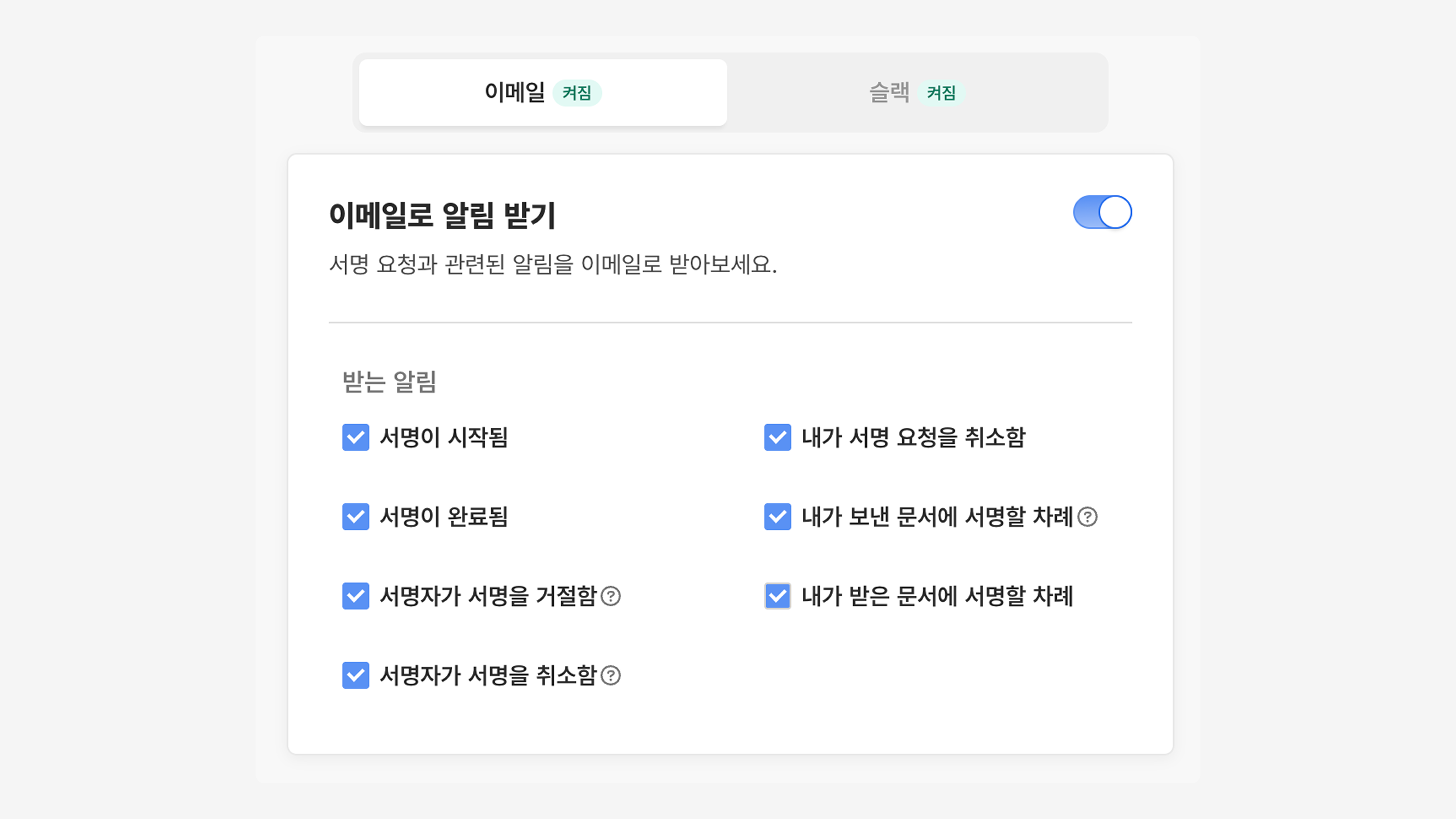Click description text 서명 요청과 관련된 알림을
1456x819 pixels.
[553, 264]
